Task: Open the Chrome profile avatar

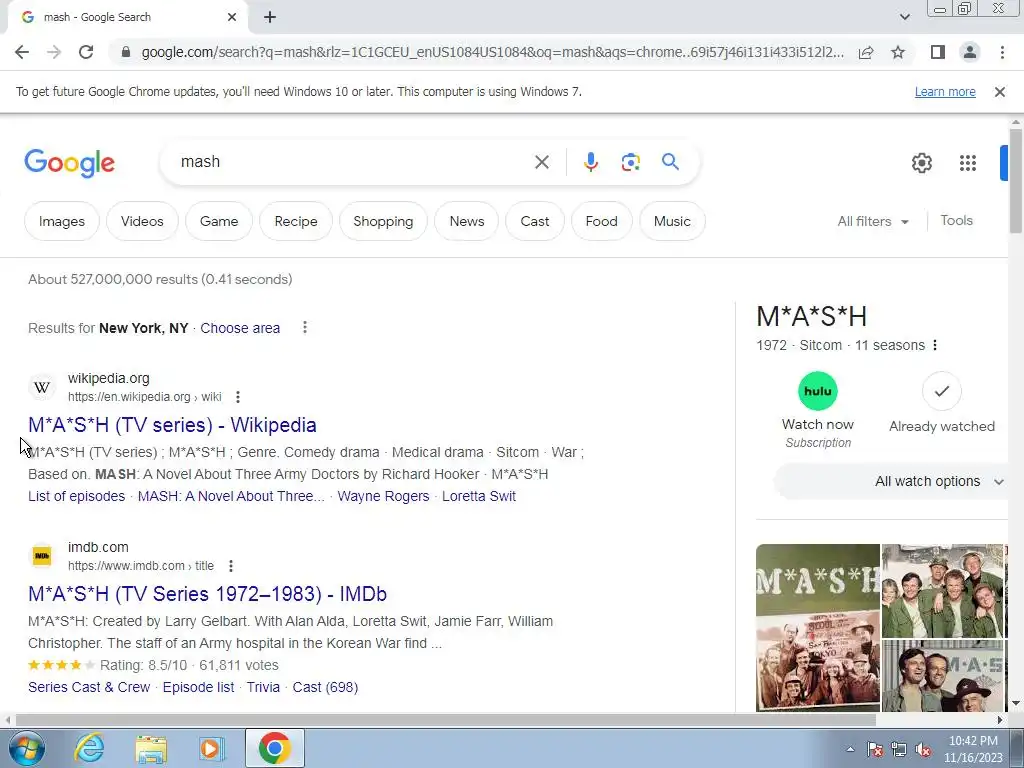Action: (x=970, y=52)
